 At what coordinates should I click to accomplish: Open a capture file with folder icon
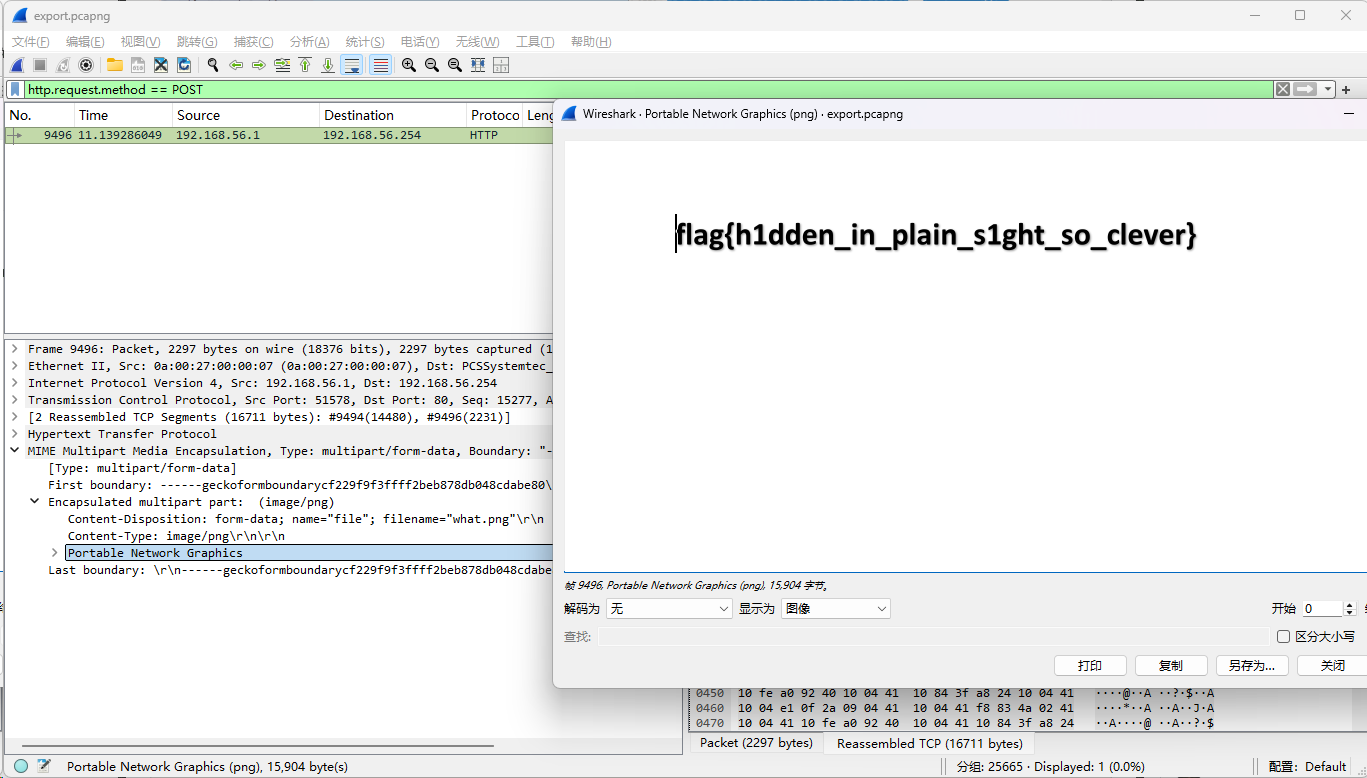(x=115, y=65)
